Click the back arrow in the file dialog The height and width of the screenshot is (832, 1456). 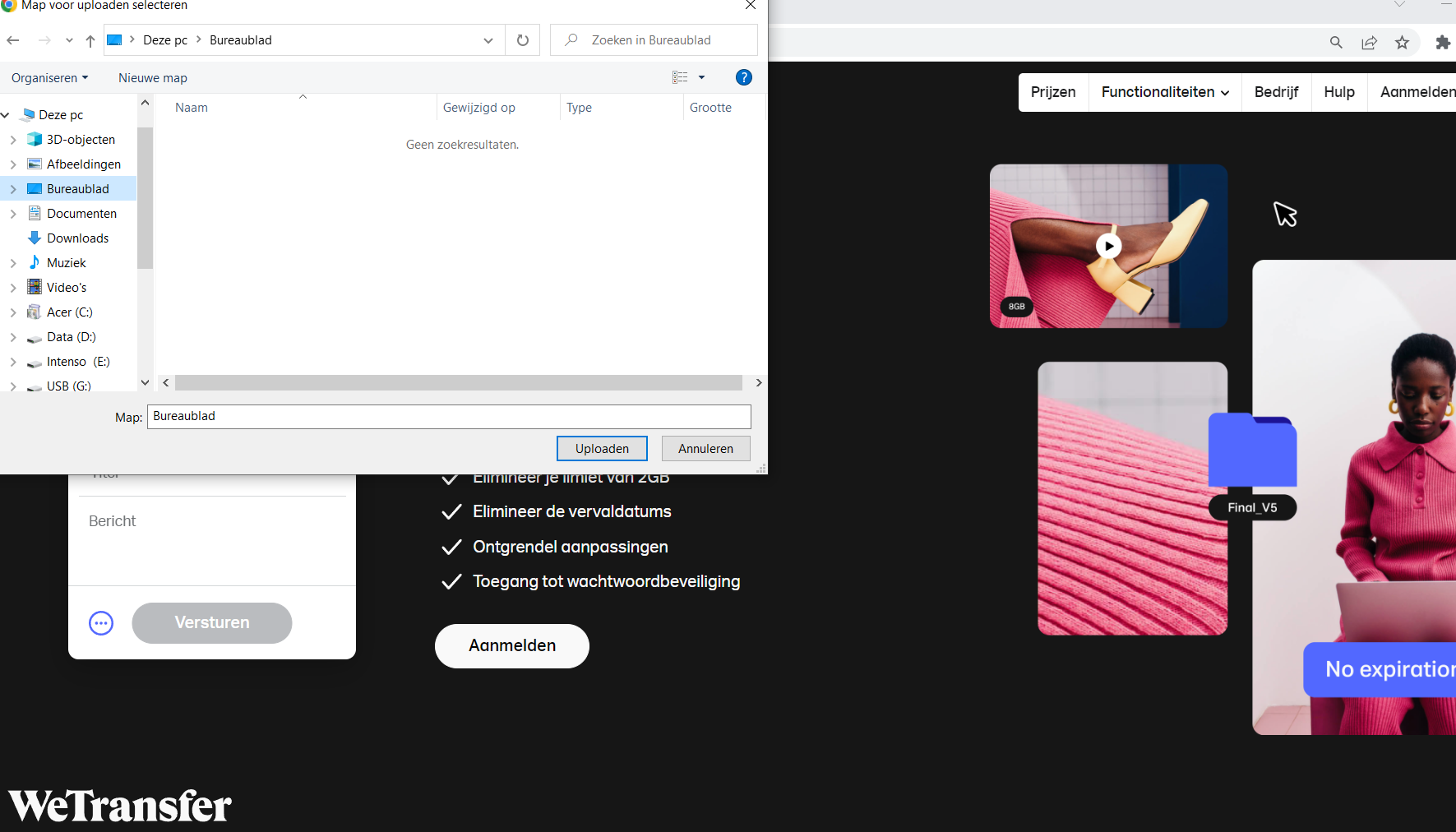13,40
